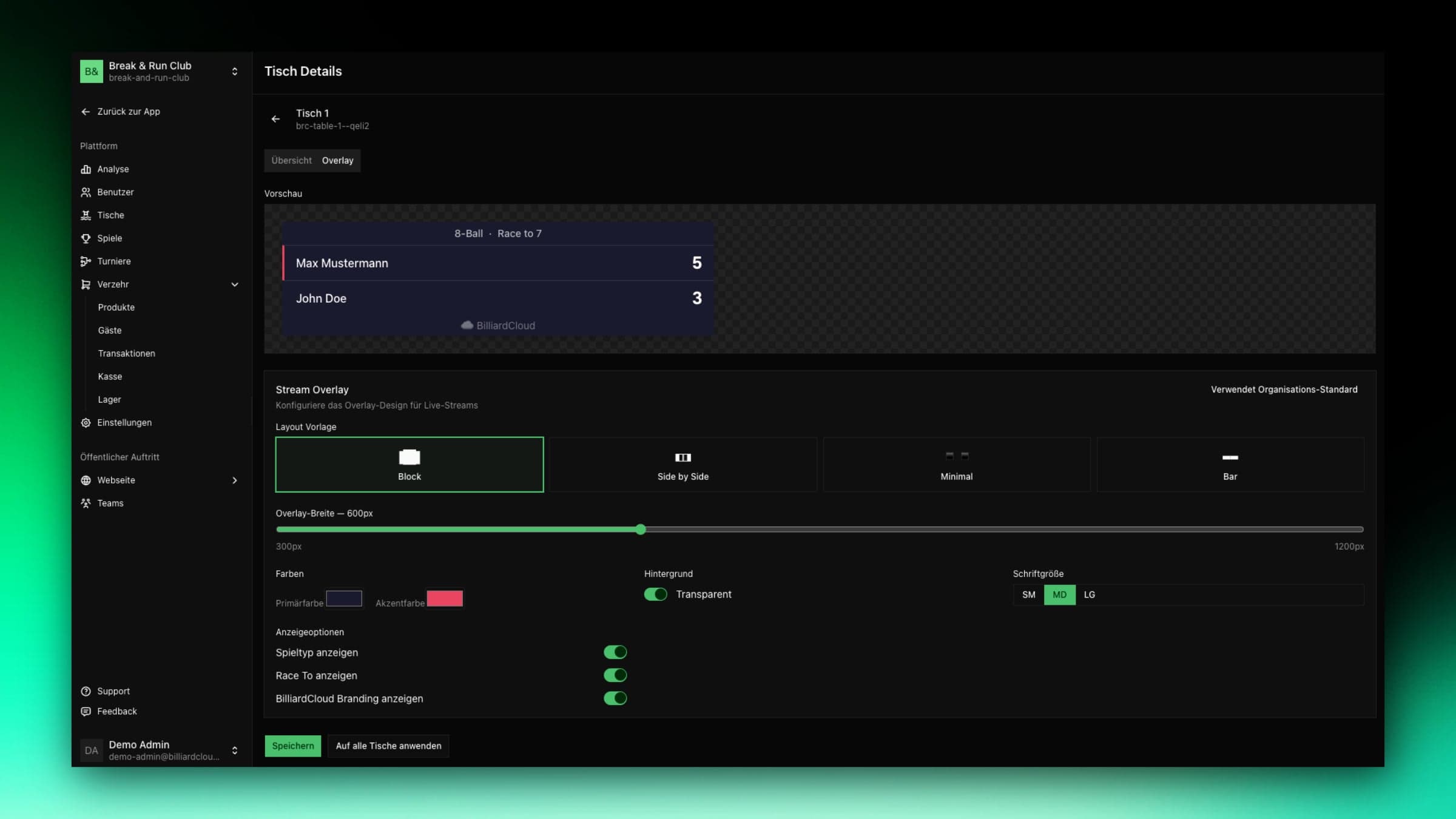The width and height of the screenshot is (1456, 819).
Task: Click 'Verwendet Organisations-Standard' text
Action: click(1284, 389)
